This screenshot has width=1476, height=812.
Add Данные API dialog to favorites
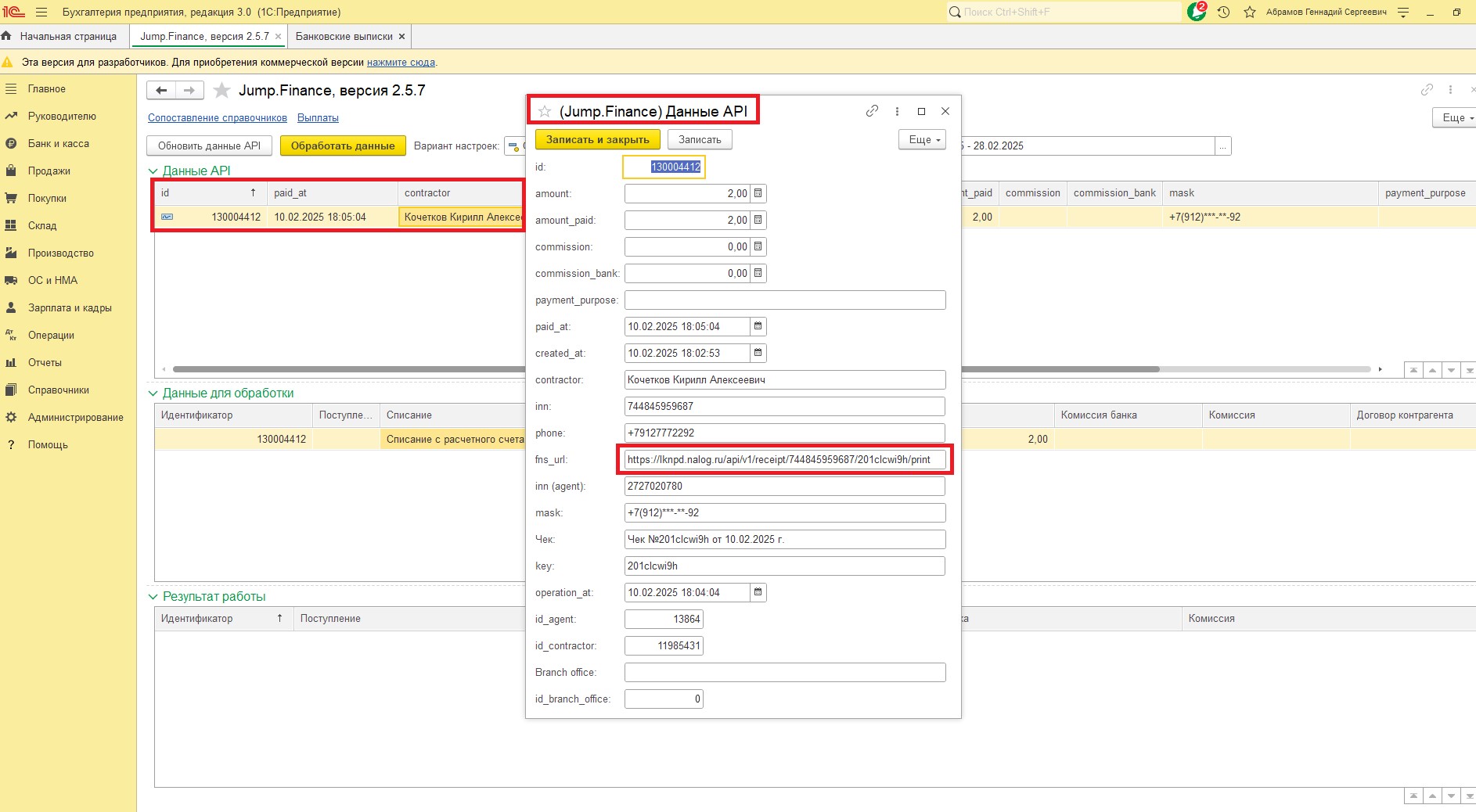[545, 111]
